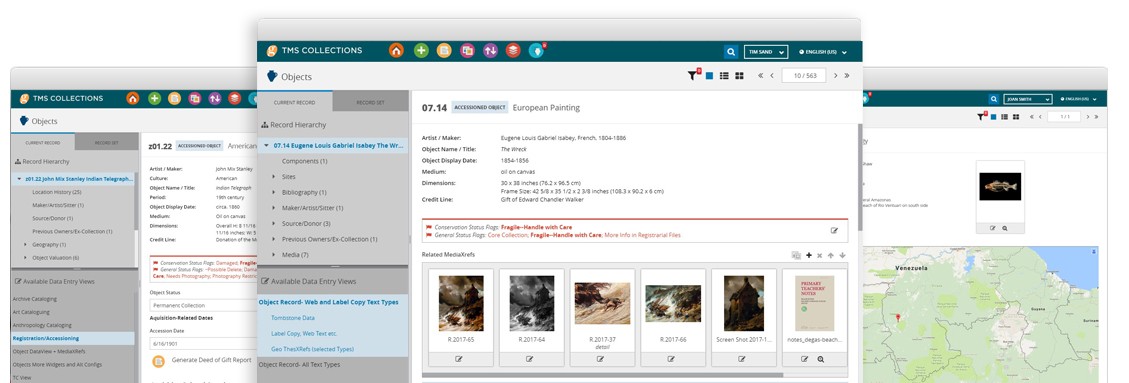Image resolution: width=1129 pixels, height=383 pixels.
Task: Expand Geography (1) in left window
Action: (x=25, y=245)
